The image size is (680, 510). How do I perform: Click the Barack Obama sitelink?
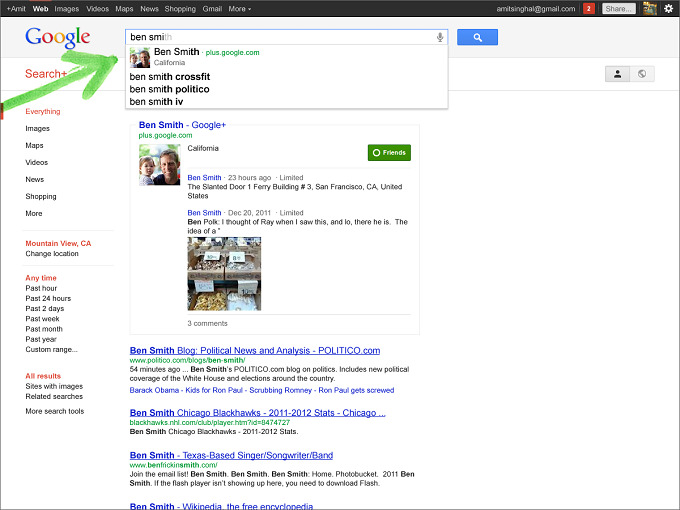[154, 390]
